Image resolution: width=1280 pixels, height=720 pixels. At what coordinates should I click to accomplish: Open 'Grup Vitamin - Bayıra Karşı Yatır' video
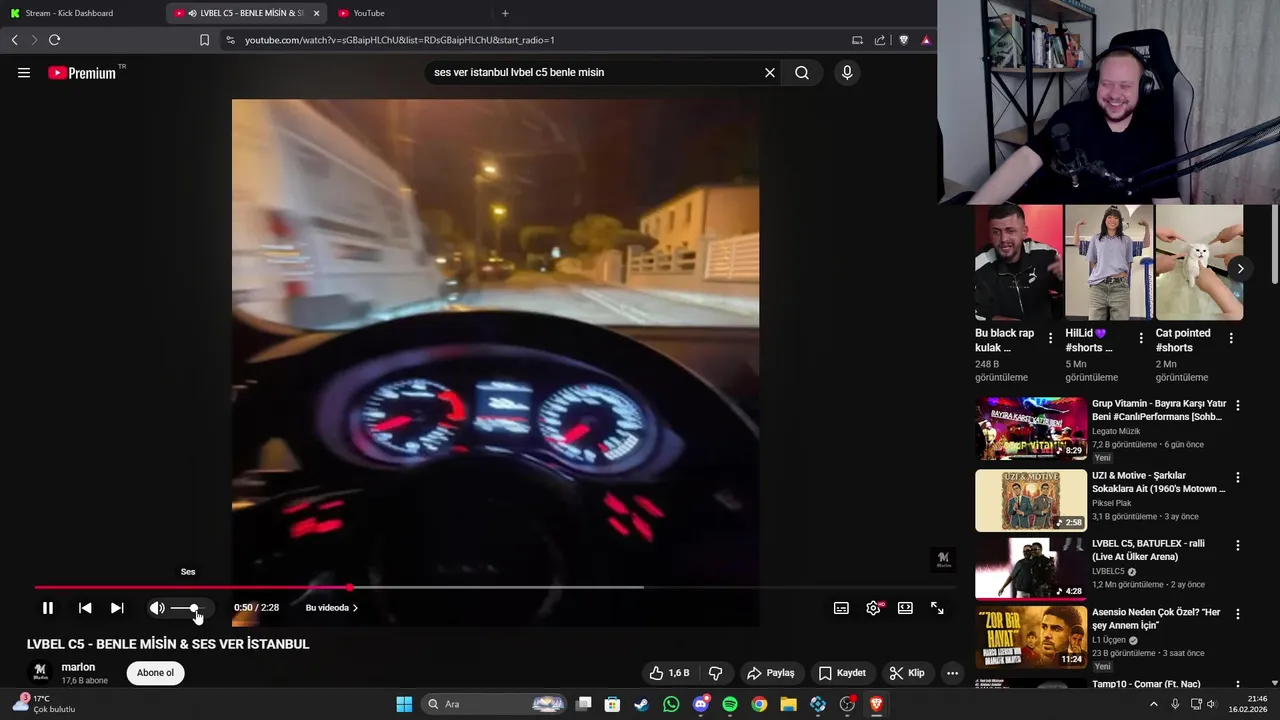click(1159, 410)
